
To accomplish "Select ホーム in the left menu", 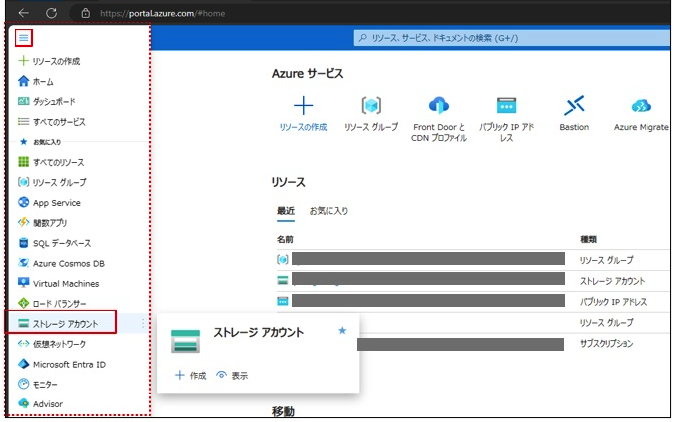I will (43, 81).
